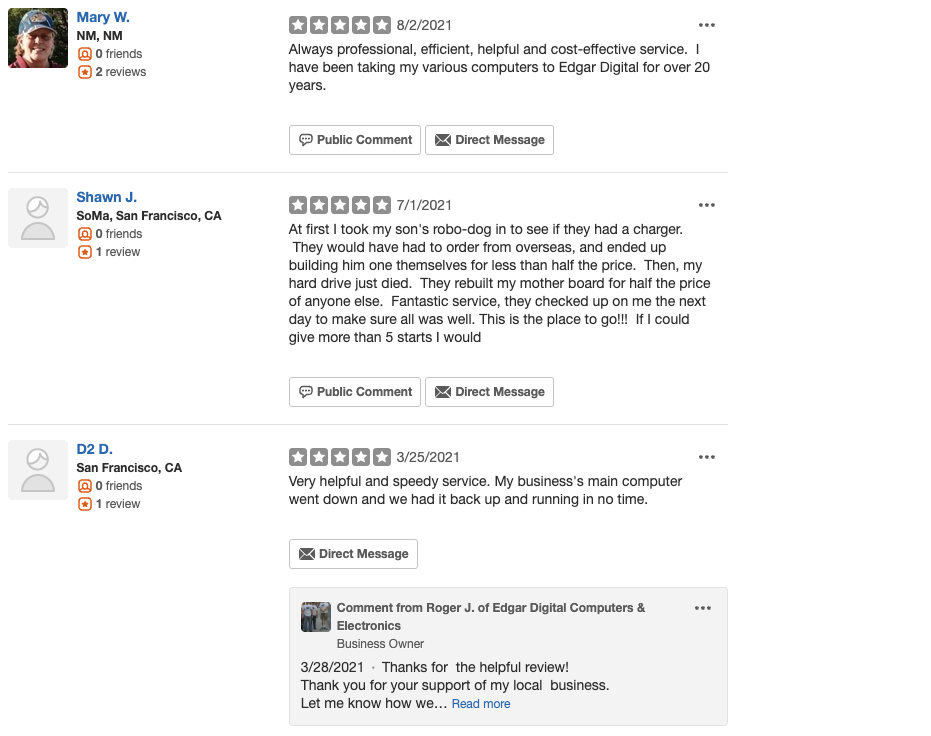Send a Direct Message to Mary W.

pyautogui.click(x=489, y=140)
